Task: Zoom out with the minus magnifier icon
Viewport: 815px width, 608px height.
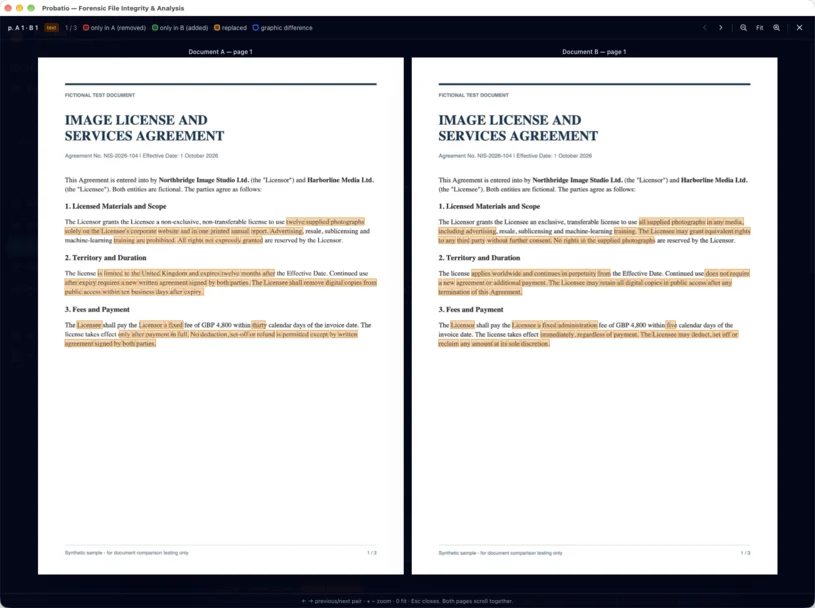Action: [x=743, y=28]
